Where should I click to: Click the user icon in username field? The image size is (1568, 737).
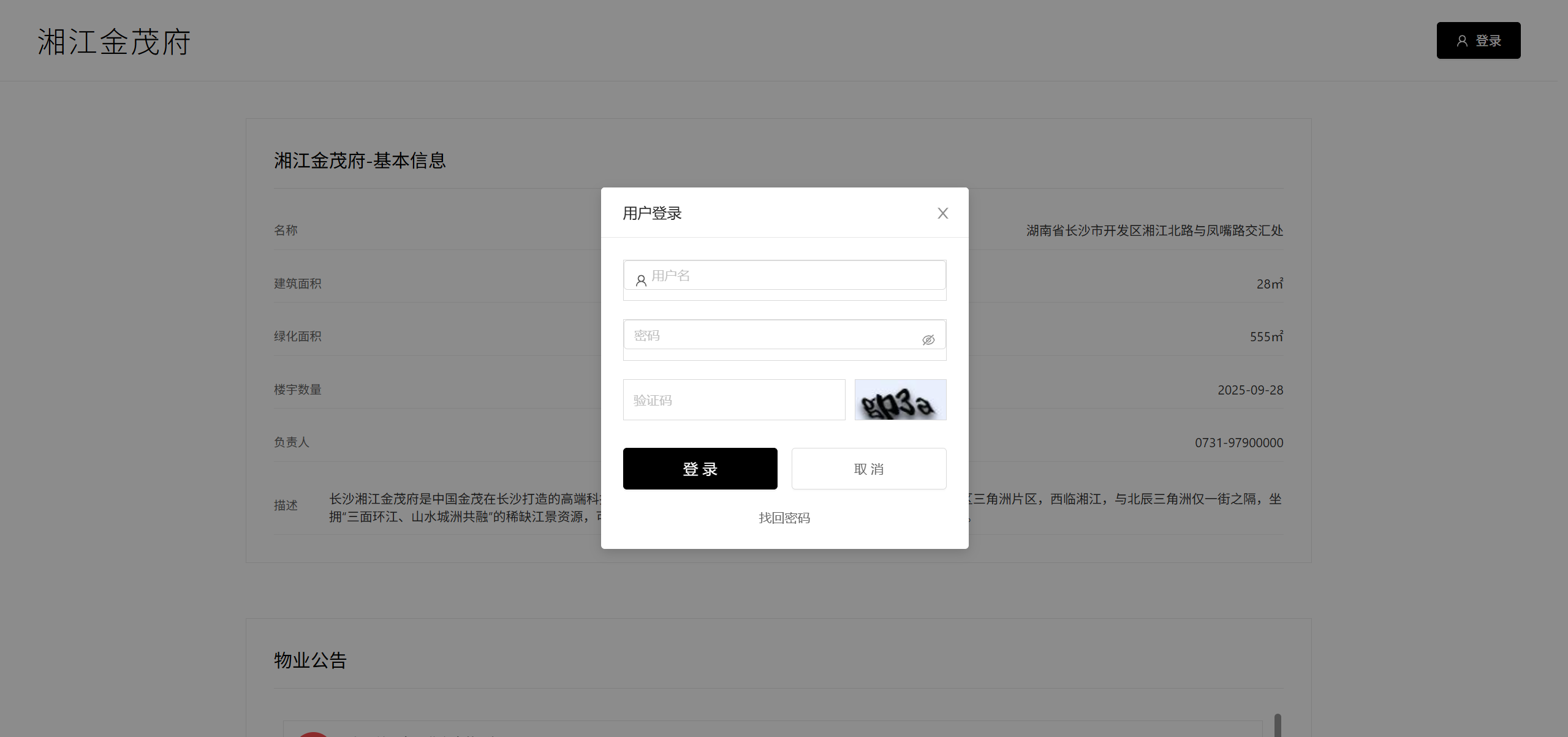coord(641,281)
